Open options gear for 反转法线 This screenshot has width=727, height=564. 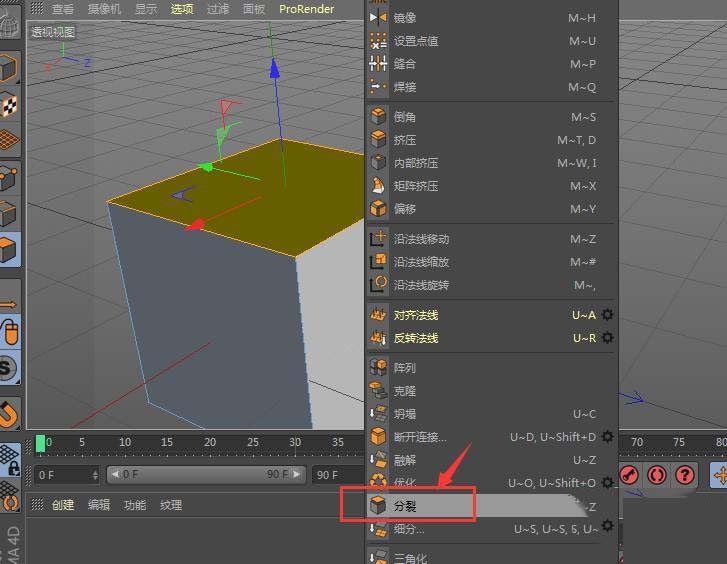click(x=607, y=338)
